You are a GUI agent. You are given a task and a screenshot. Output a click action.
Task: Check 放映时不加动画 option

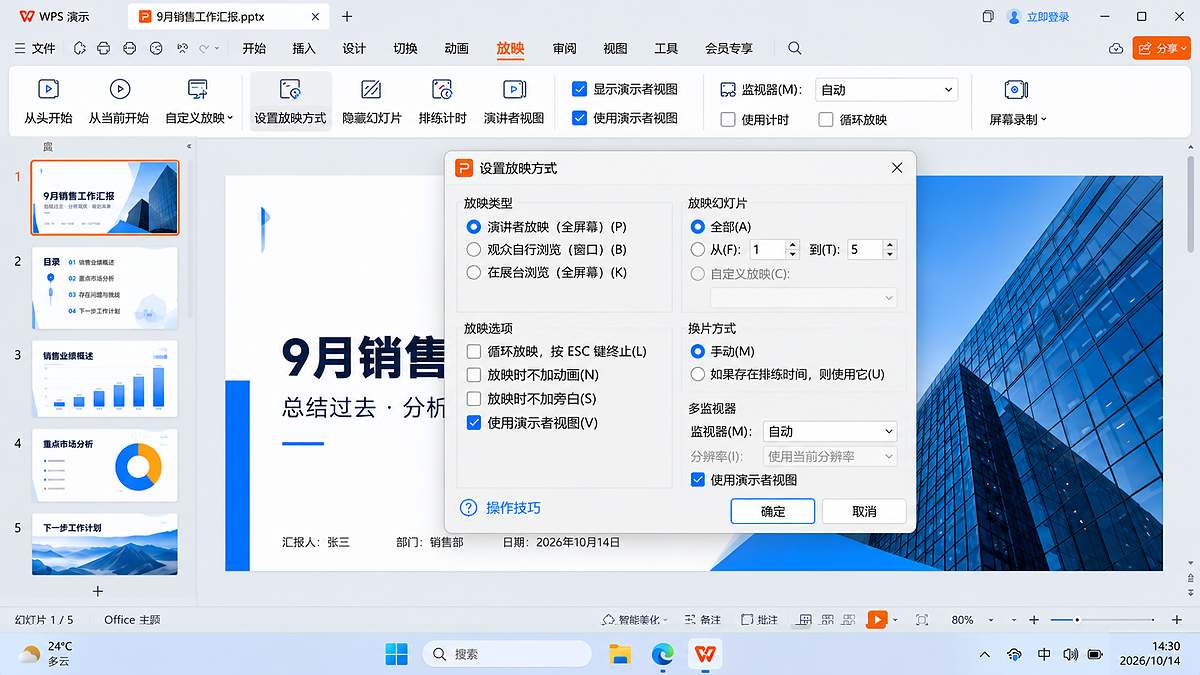474,375
